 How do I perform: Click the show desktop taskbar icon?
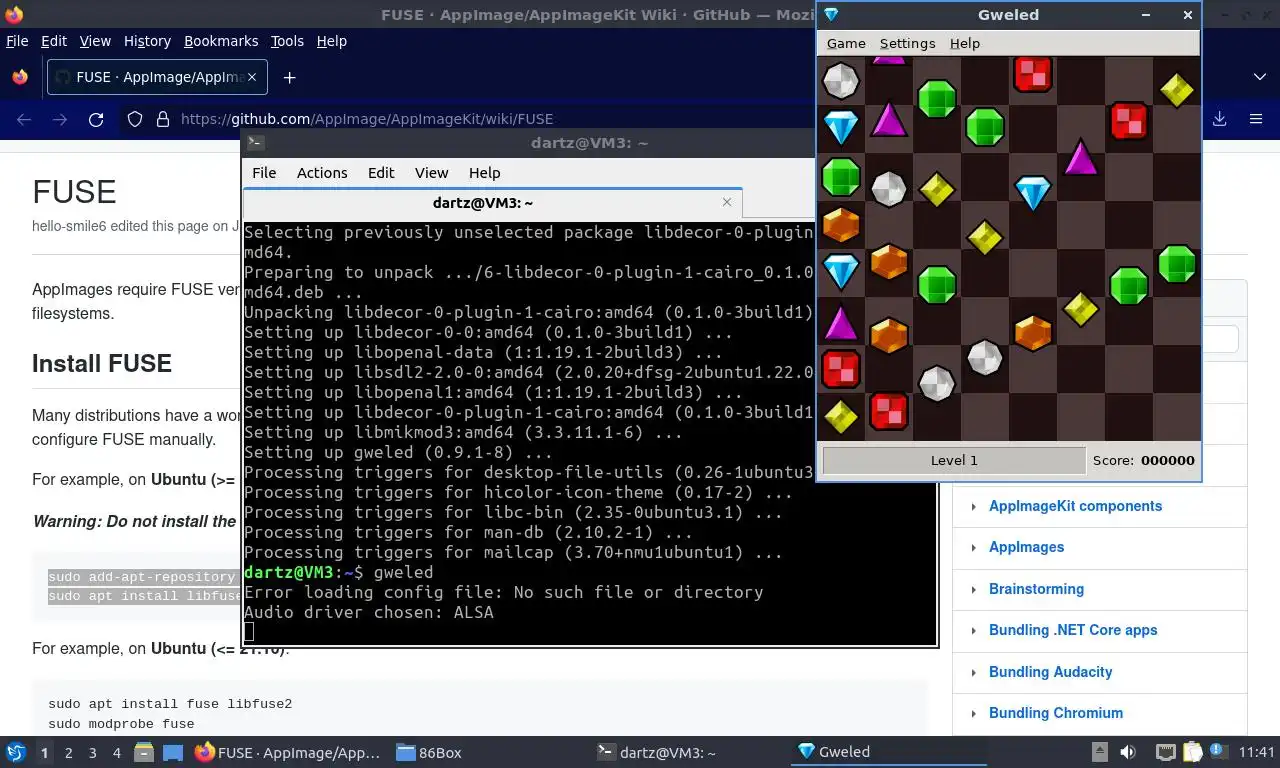click(172, 752)
